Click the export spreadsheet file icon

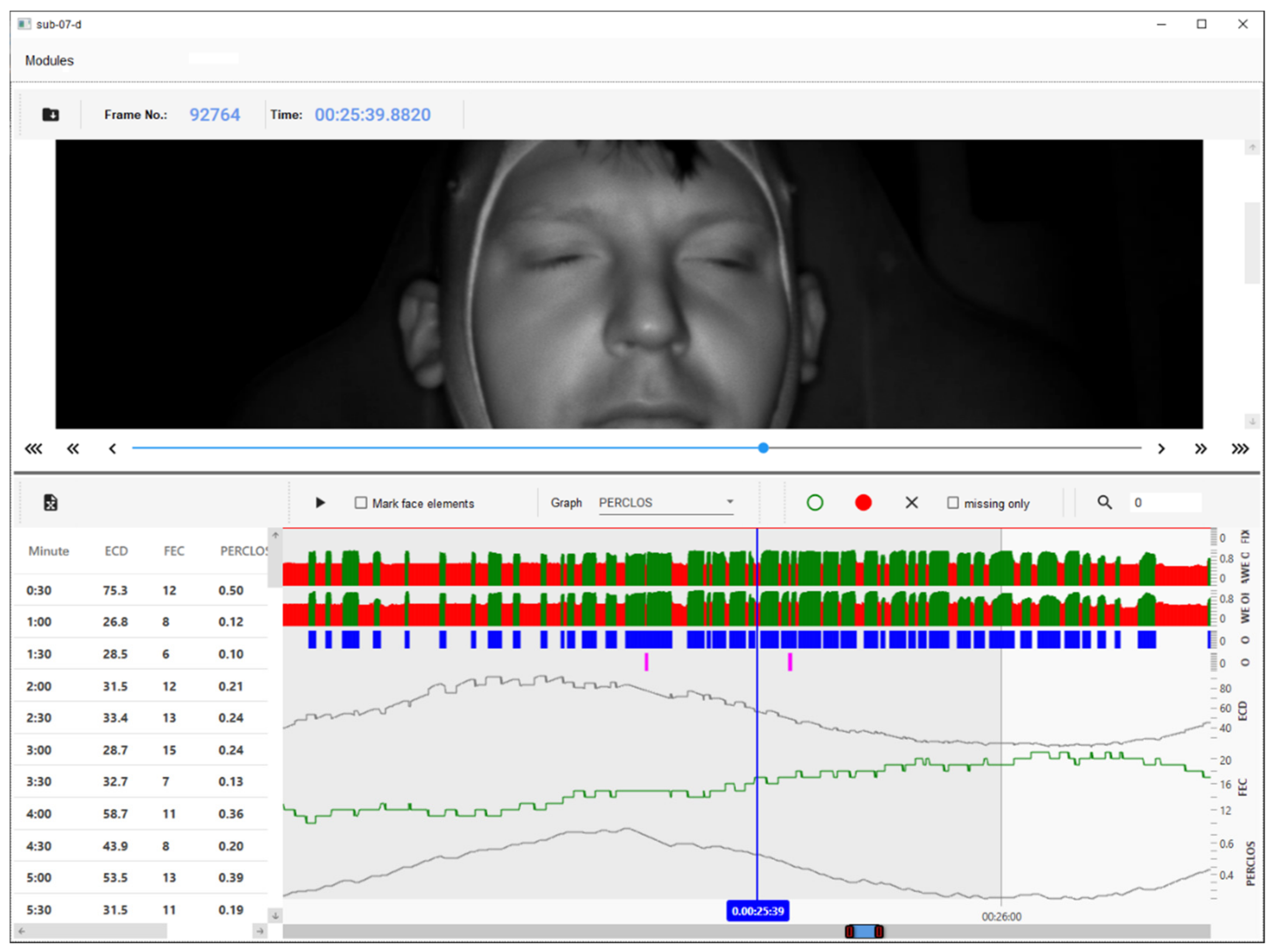(x=51, y=502)
